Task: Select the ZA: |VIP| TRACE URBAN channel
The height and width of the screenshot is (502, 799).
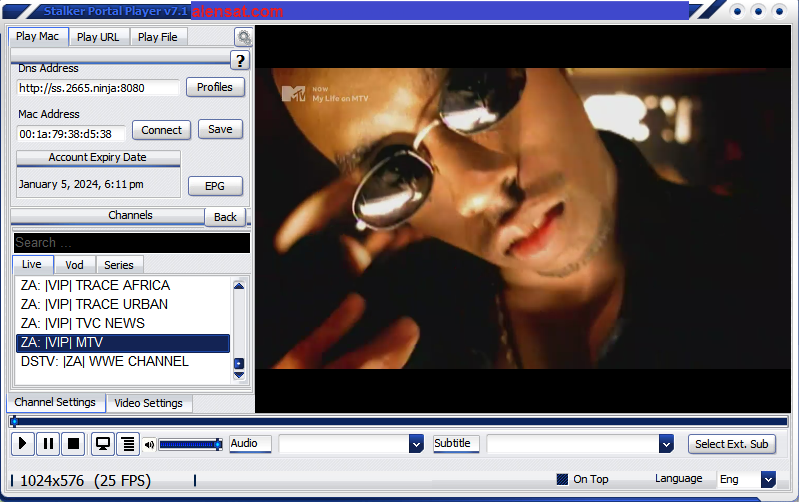Action: point(95,304)
